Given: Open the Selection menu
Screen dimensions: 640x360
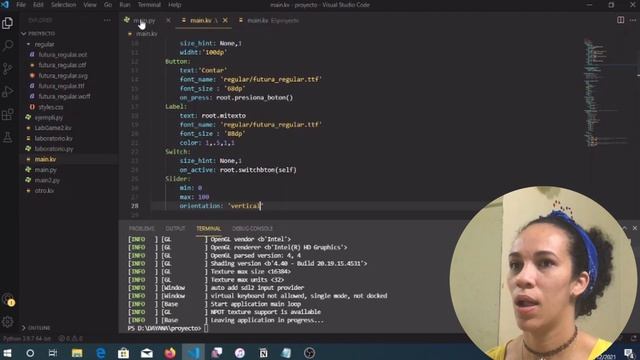Looking at the screenshot, I should pyautogui.click(x=64, y=5).
